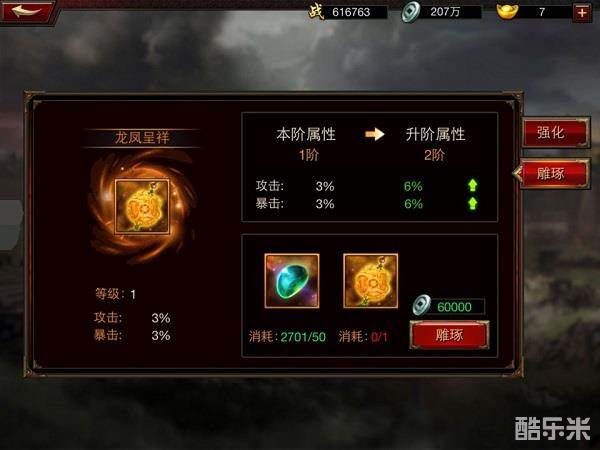This screenshot has height=450, width=600.
Task: Tap the red 0/1 consumption count
Action: click(x=379, y=337)
